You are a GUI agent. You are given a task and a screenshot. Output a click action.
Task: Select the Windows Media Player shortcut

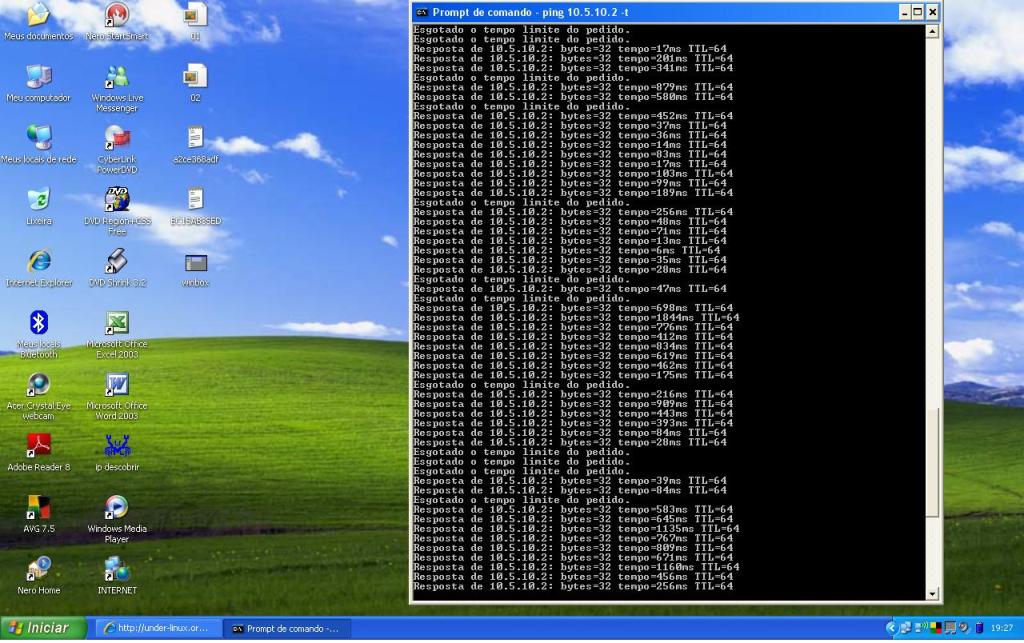(117, 520)
